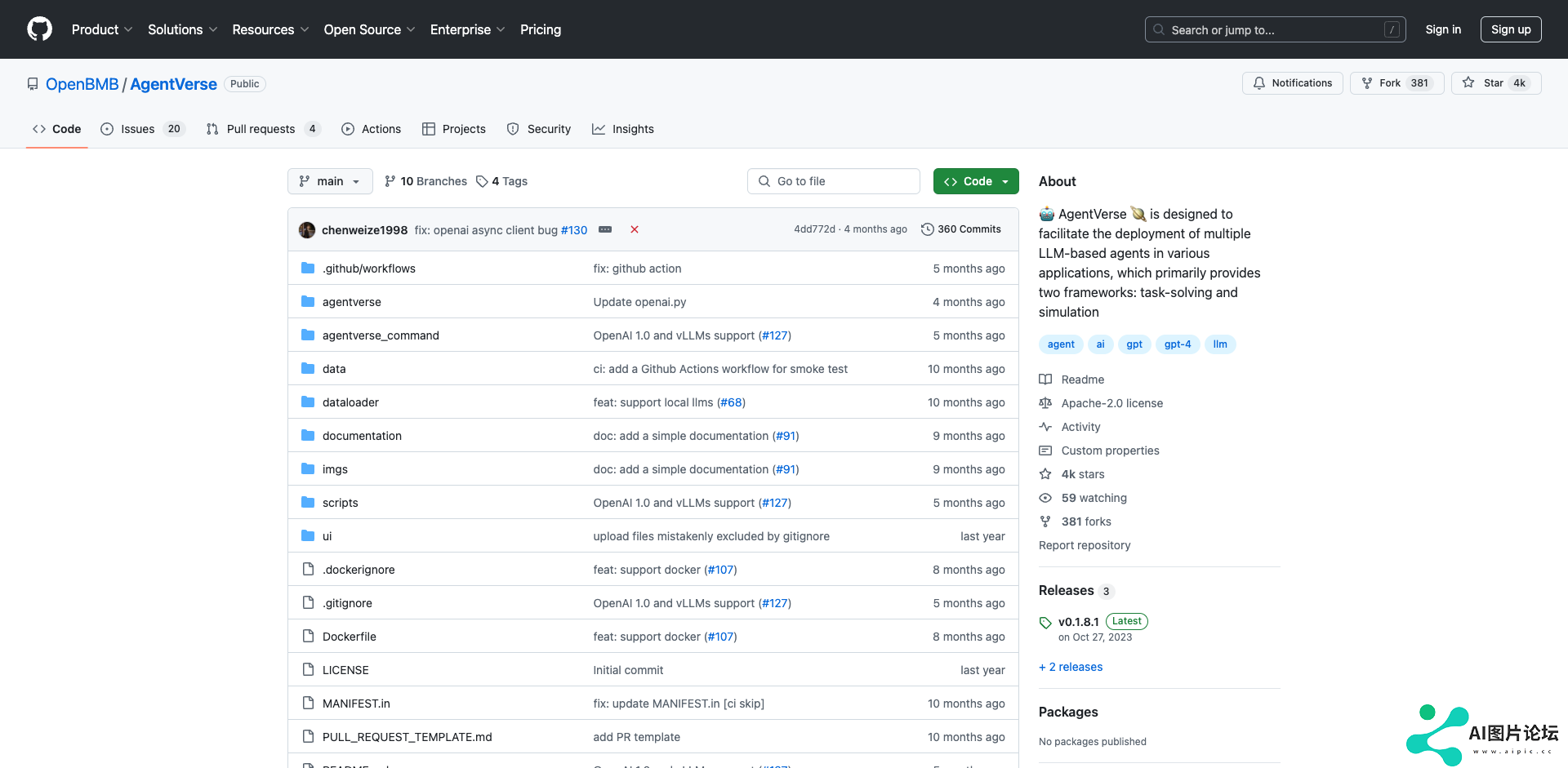
Task: Open #68 link in dataloader row
Action: tap(732, 402)
